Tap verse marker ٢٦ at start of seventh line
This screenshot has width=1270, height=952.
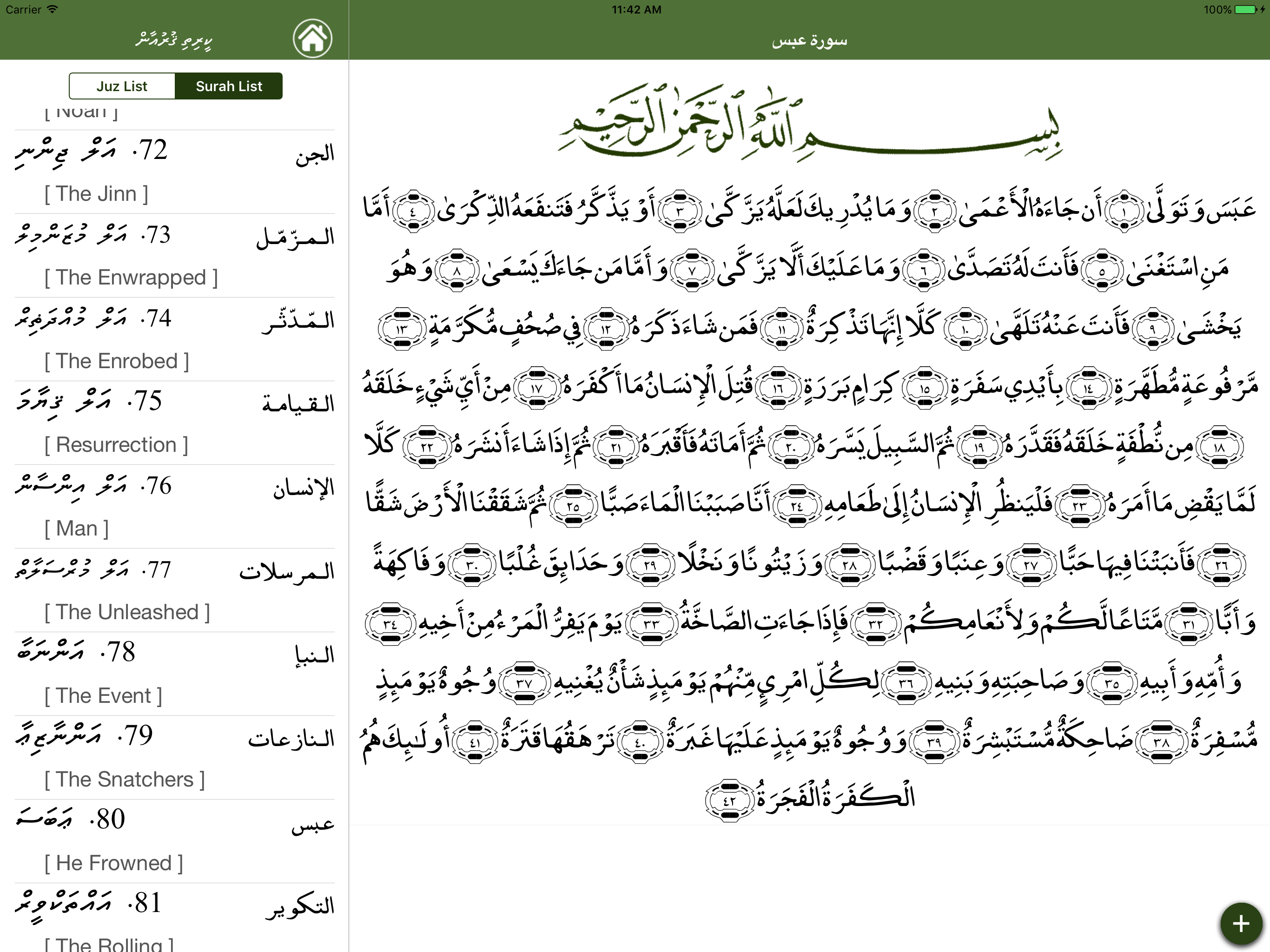pos(1221,564)
